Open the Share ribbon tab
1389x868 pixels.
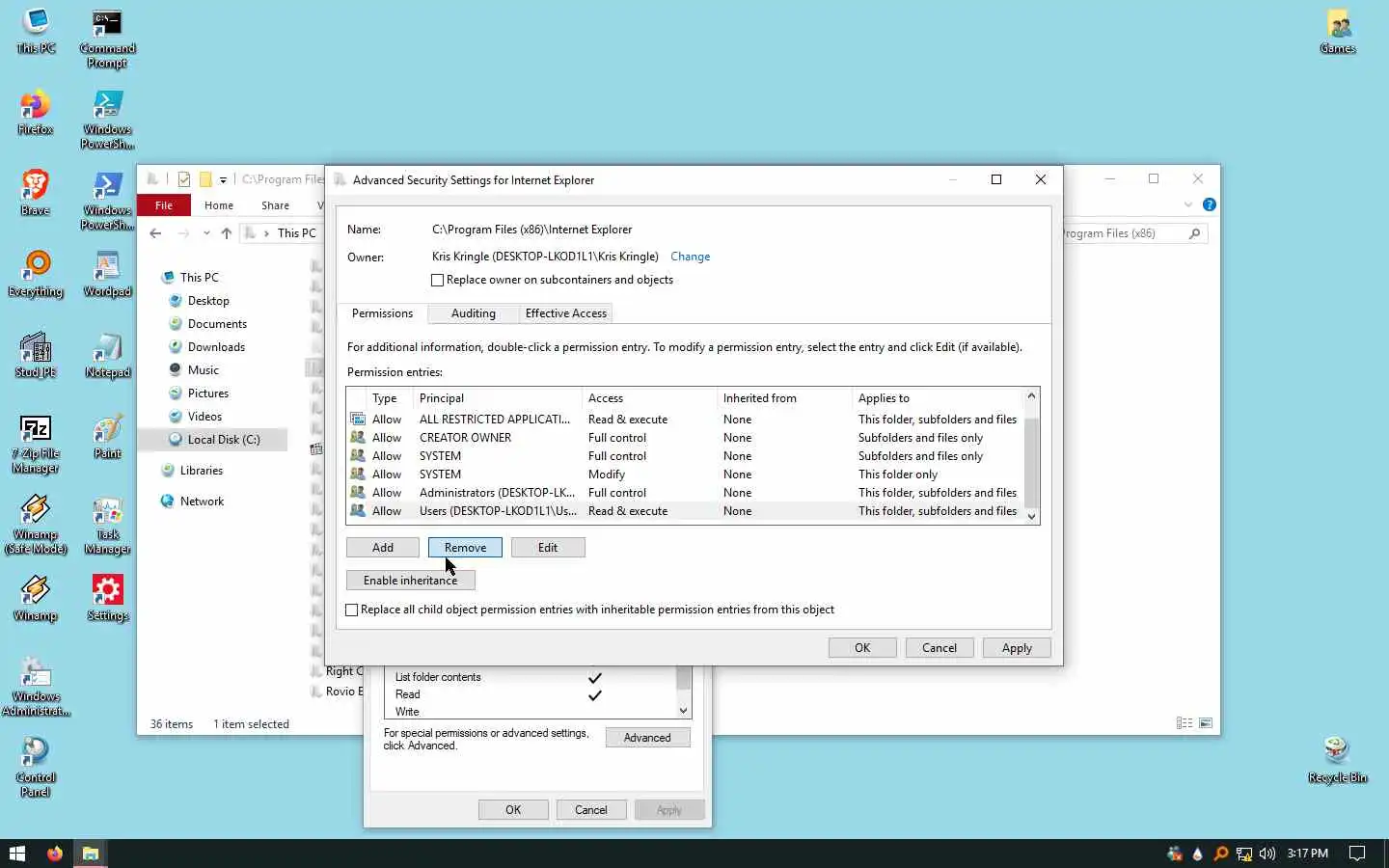tap(275, 205)
